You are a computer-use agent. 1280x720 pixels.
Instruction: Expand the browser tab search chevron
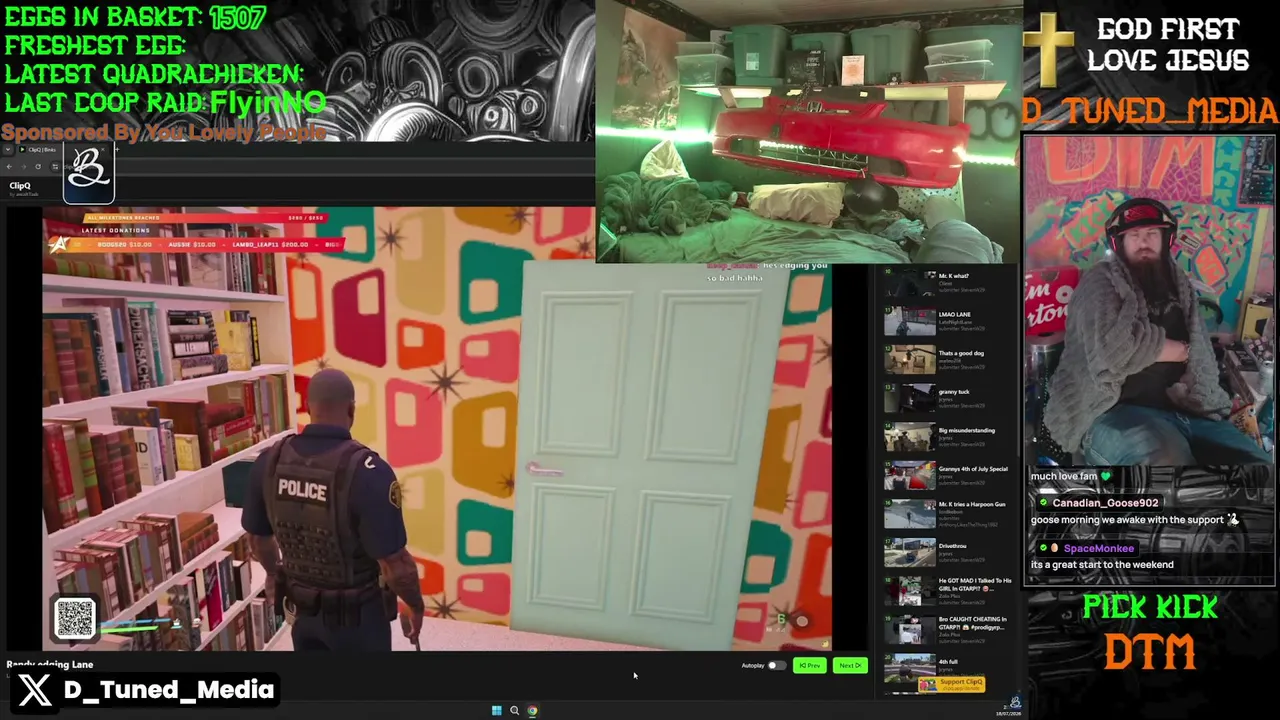pyautogui.click(x=9, y=150)
